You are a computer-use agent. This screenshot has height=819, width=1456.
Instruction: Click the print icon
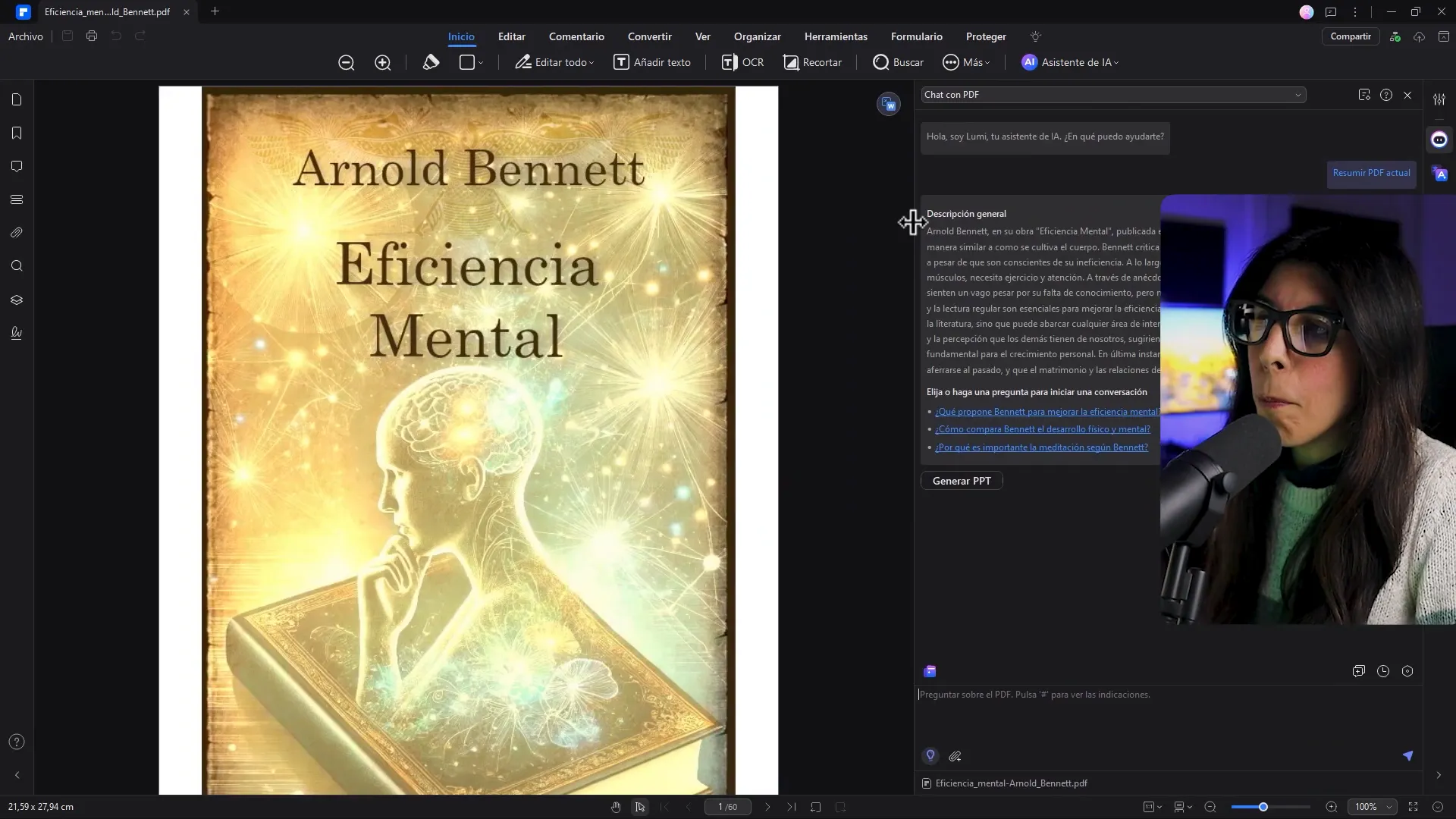pos(92,36)
